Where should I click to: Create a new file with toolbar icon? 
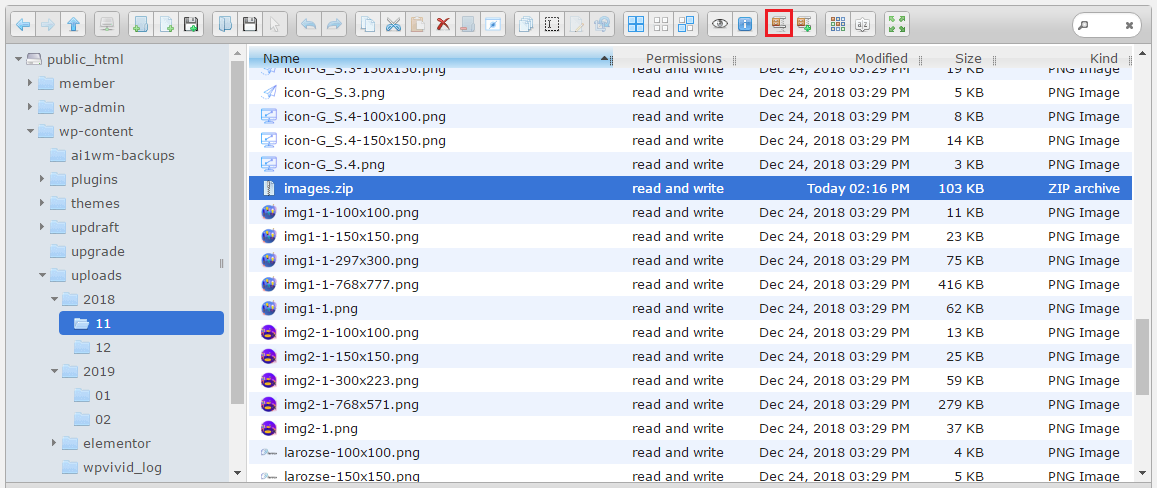pyautogui.click(x=165, y=24)
